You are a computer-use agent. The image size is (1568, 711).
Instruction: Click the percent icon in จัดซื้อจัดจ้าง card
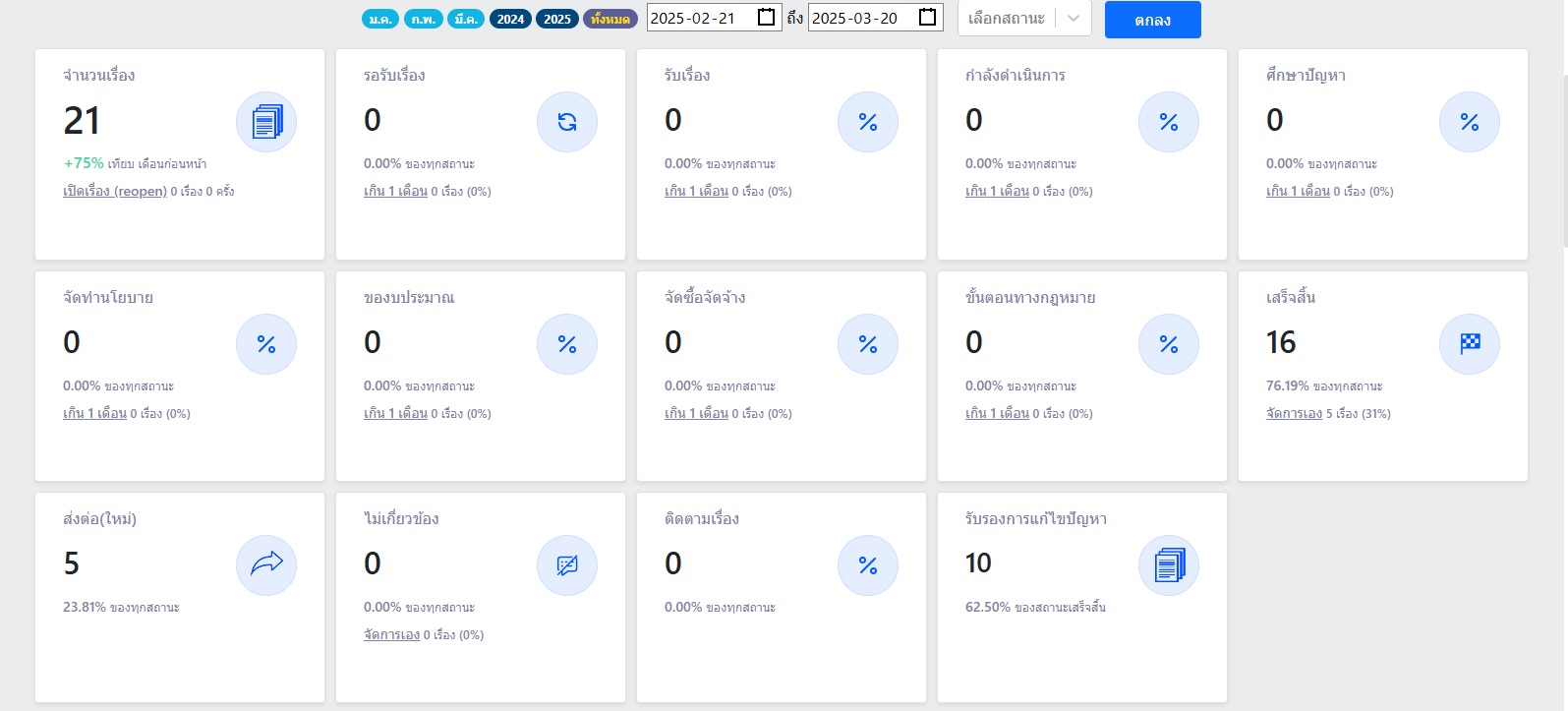tap(868, 344)
